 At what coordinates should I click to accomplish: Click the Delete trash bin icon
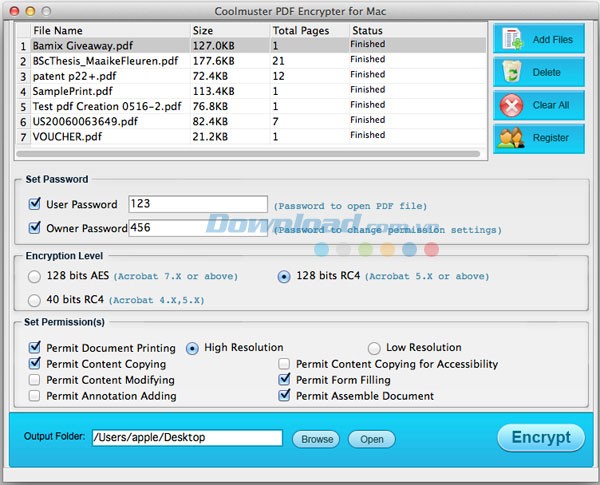pyautogui.click(x=511, y=72)
